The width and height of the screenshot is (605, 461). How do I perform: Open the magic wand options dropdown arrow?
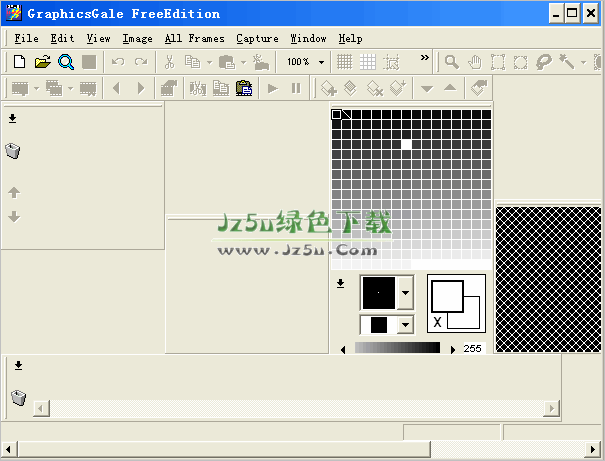click(583, 62)
